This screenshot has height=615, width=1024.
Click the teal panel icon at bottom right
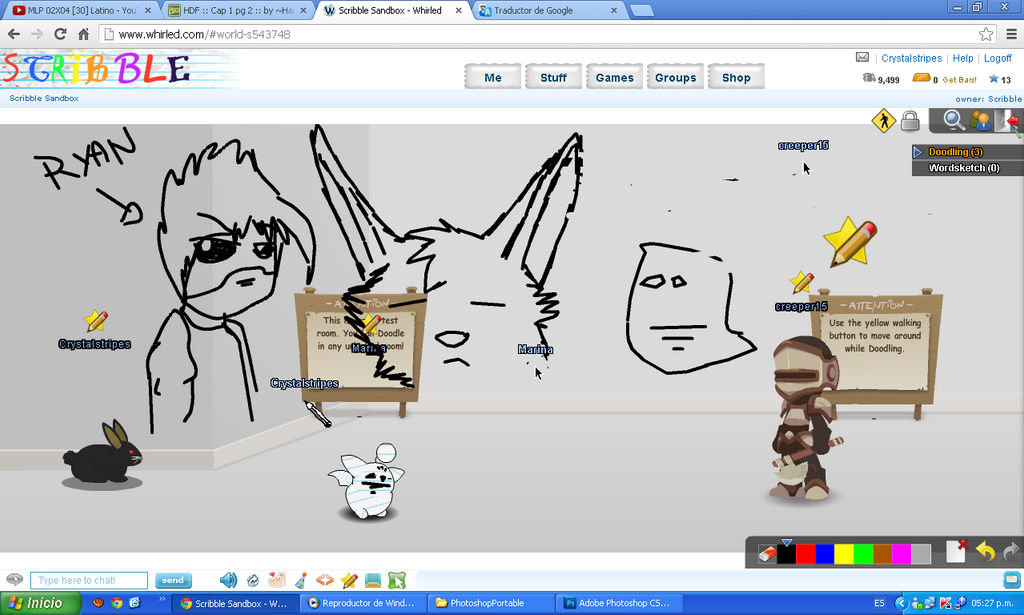[1012, 580]
